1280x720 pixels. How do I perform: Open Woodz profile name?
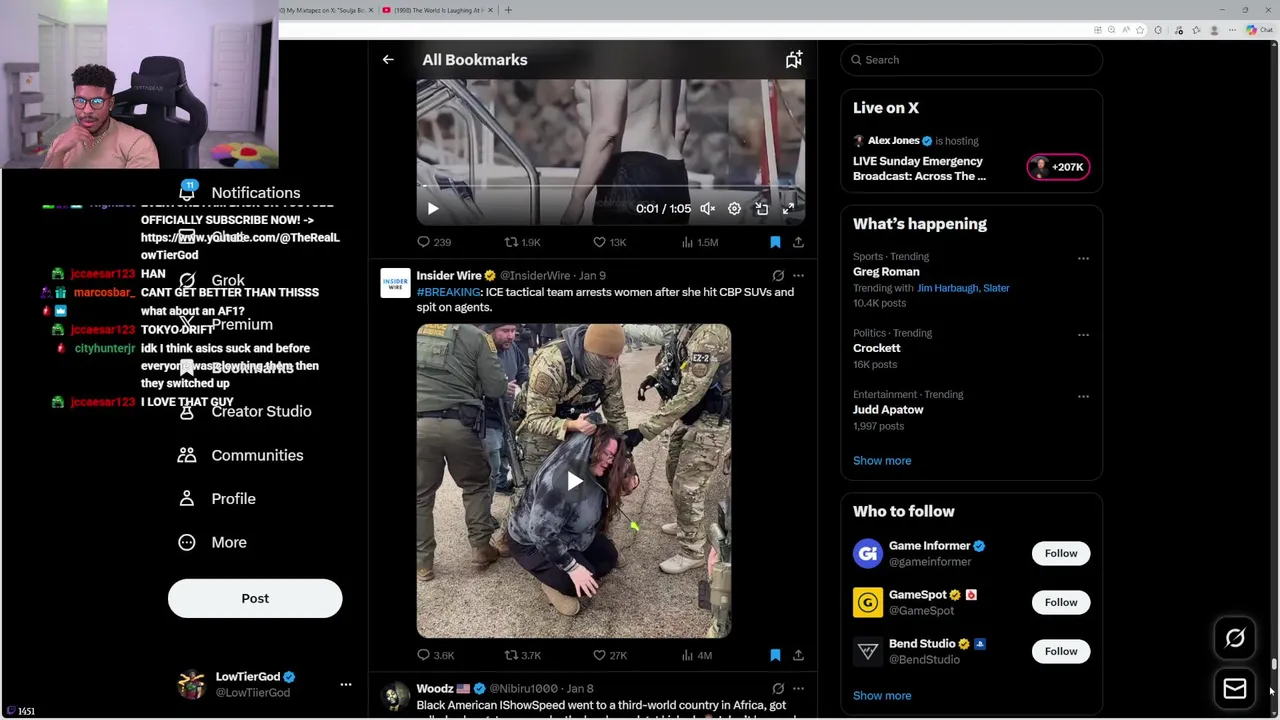point(435,688)
